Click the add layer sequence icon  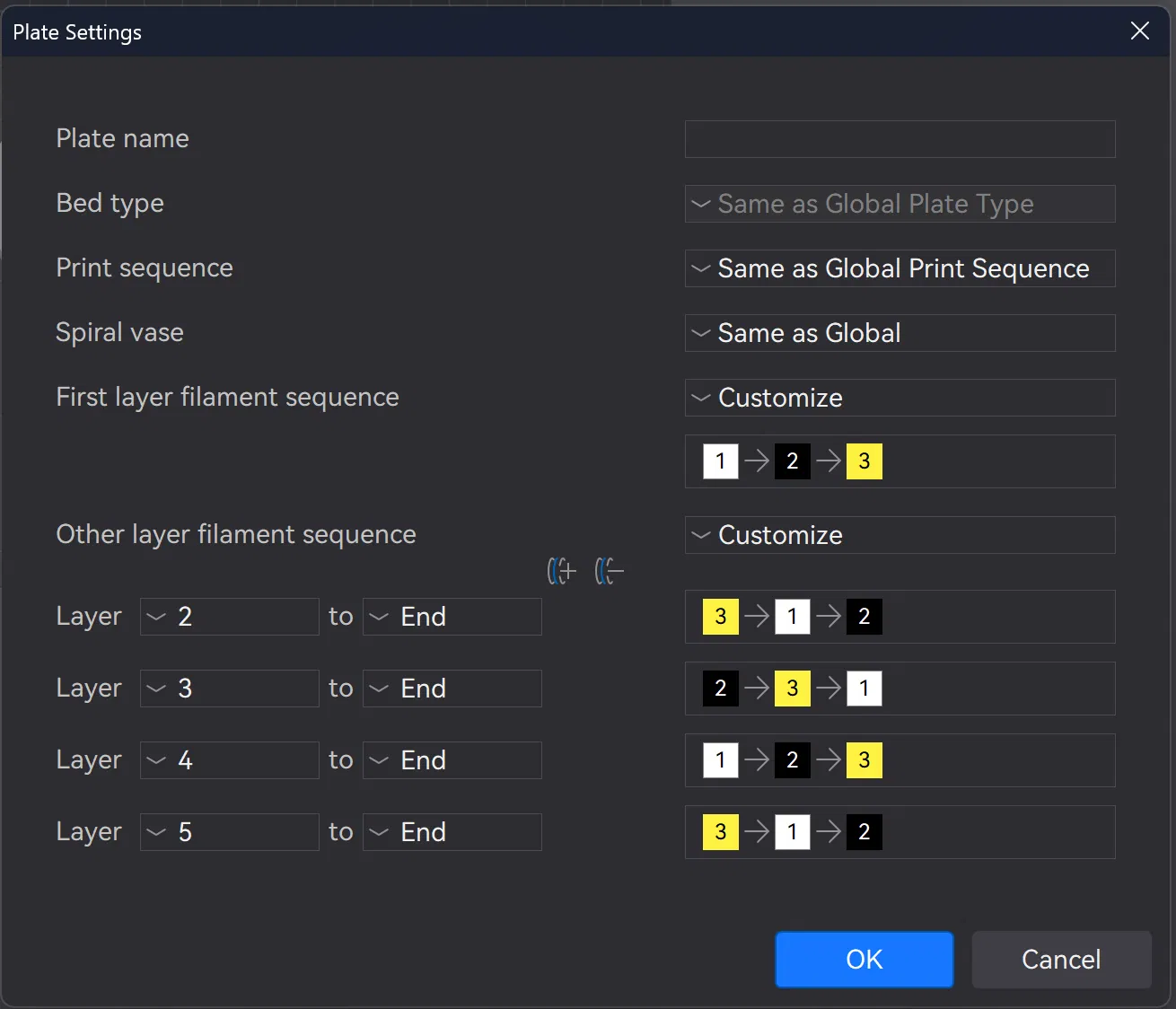(562, 571)
